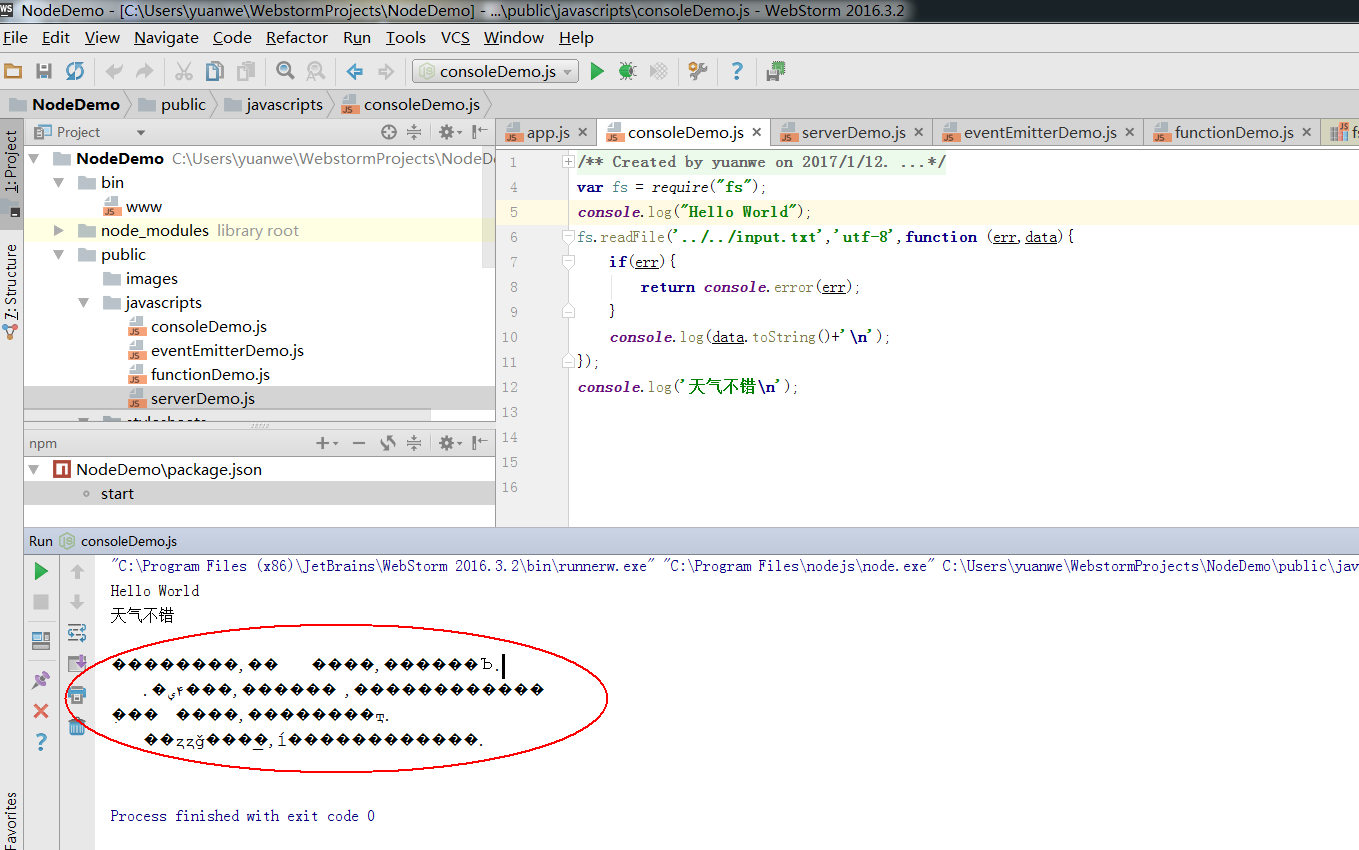Expand the node_modules folder
This screenshot has height=850, width=1359.
(59, 231)
